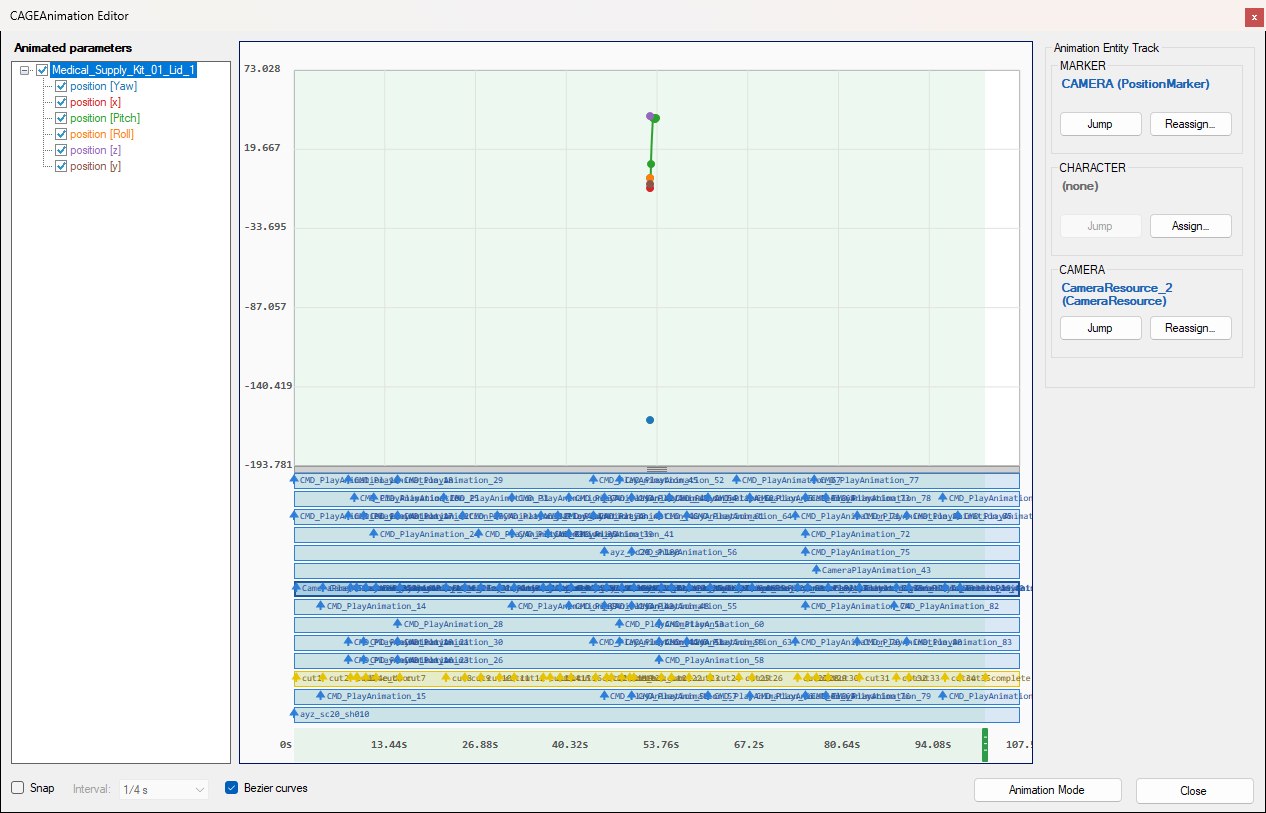Collapse the Medical_Supply_Kit_01_Lid_1 tree node
This screenshot has width=1266, height=813.
pos(25,70)
